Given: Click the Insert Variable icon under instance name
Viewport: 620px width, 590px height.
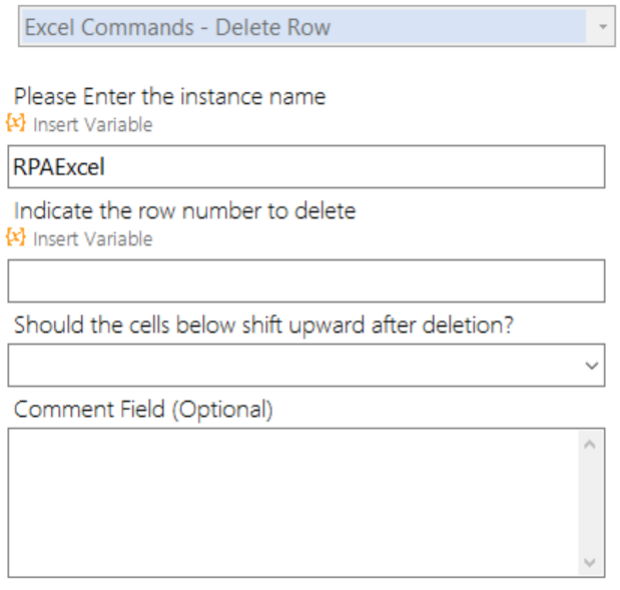Looking at the screenshot, I should click(x=16, y=123).
